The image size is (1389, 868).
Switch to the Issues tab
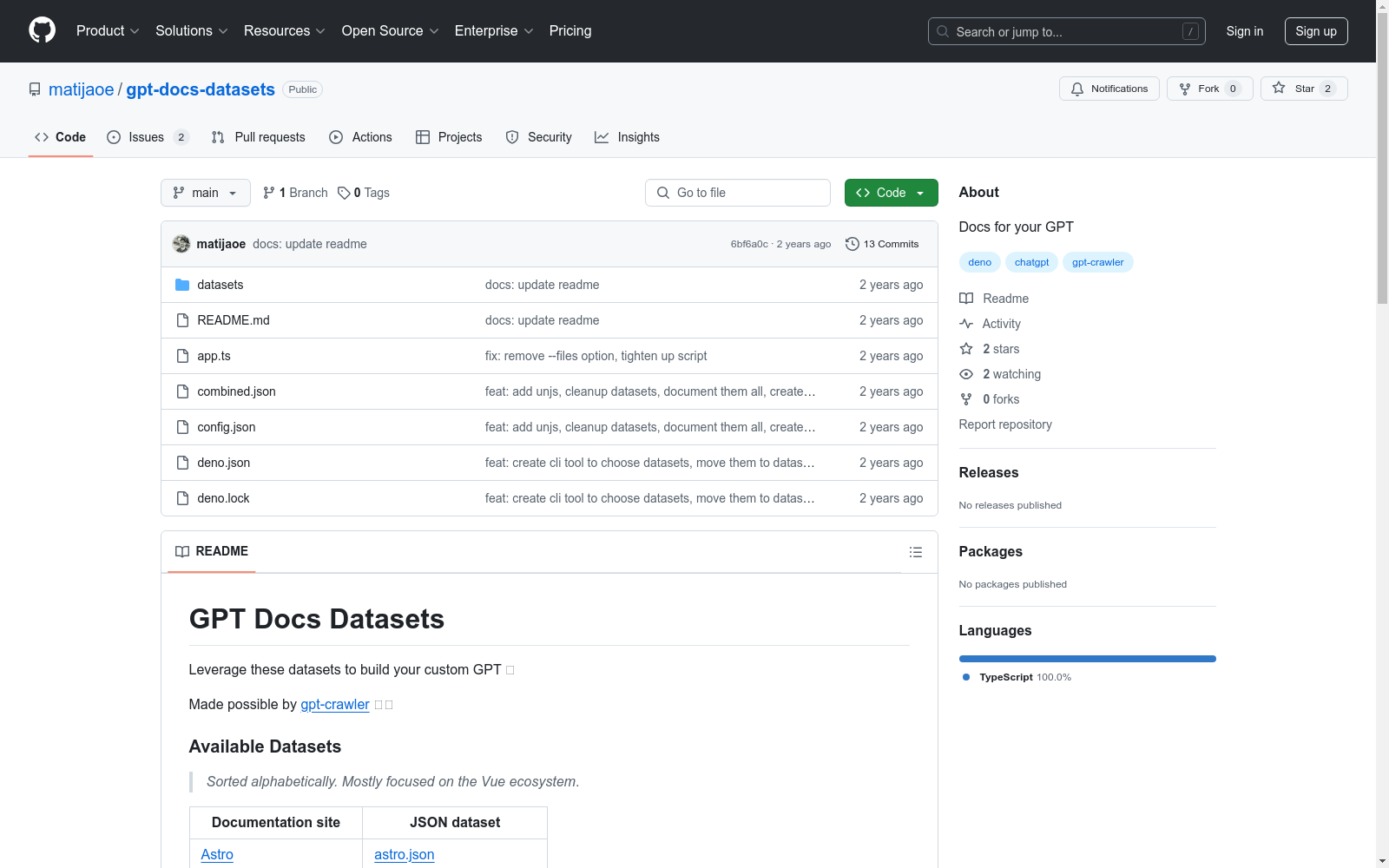pyautogui.click(x=148, y=137)
